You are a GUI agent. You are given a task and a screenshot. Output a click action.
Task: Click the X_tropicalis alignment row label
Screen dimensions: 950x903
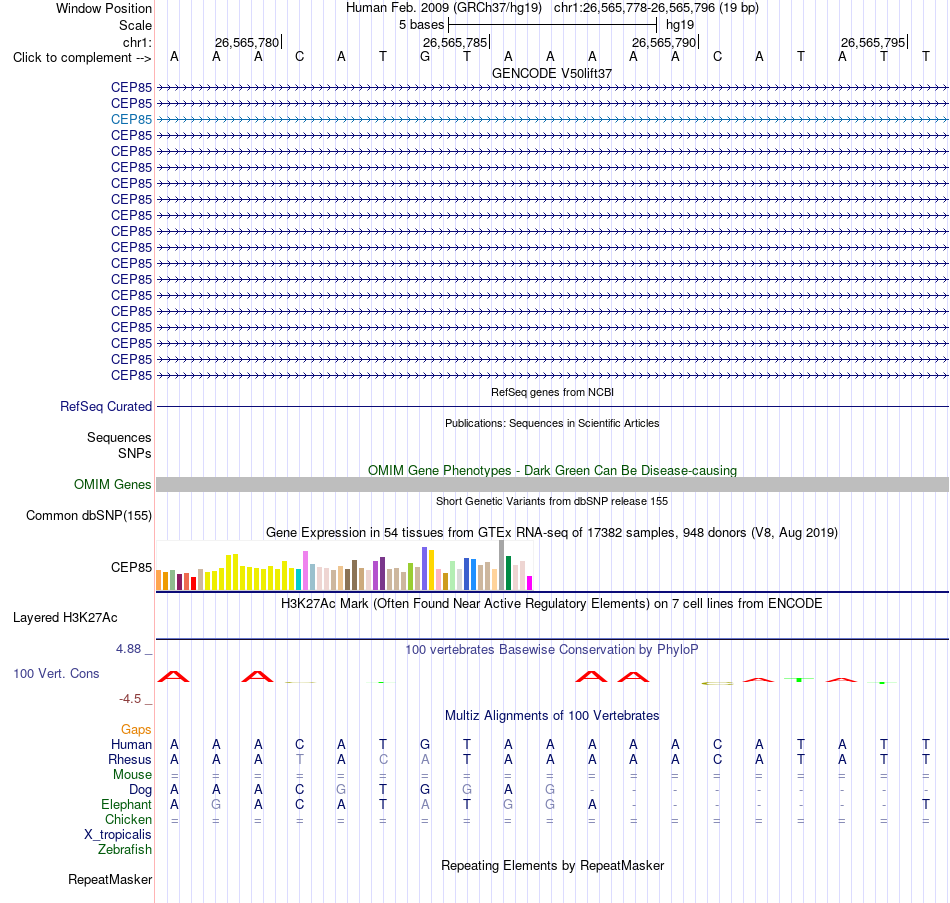(118, 835)
